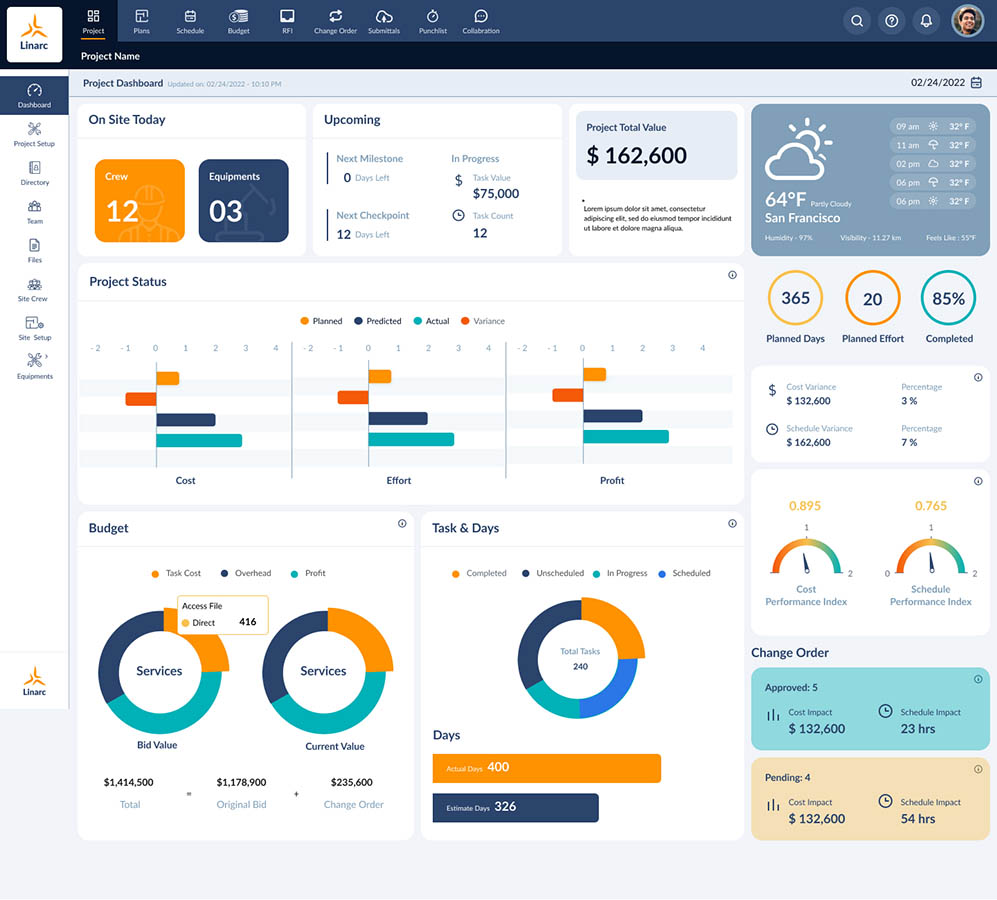Open the Schedule calendar icon
The image size is (997, 900).
point(190,21)
